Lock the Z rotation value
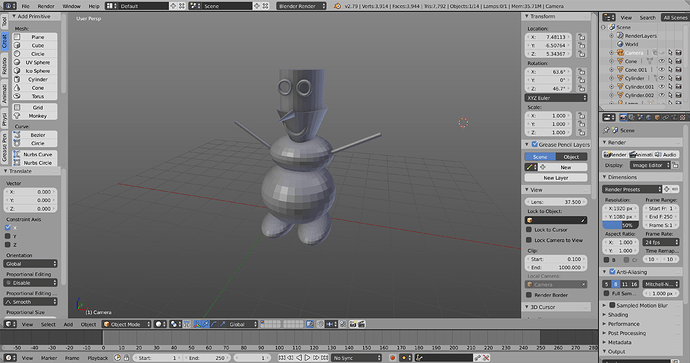This screenshot has height=363, width=690. coord(581,88)
